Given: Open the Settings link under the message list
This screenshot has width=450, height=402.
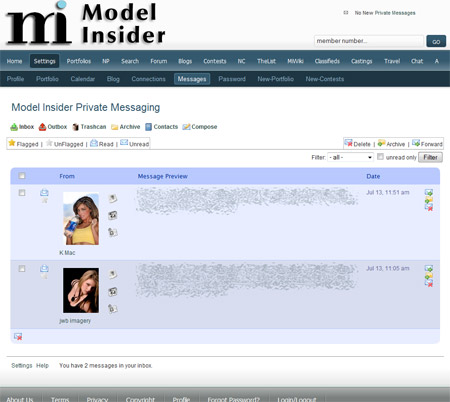Looking at the screenshot, I should 22,365.
